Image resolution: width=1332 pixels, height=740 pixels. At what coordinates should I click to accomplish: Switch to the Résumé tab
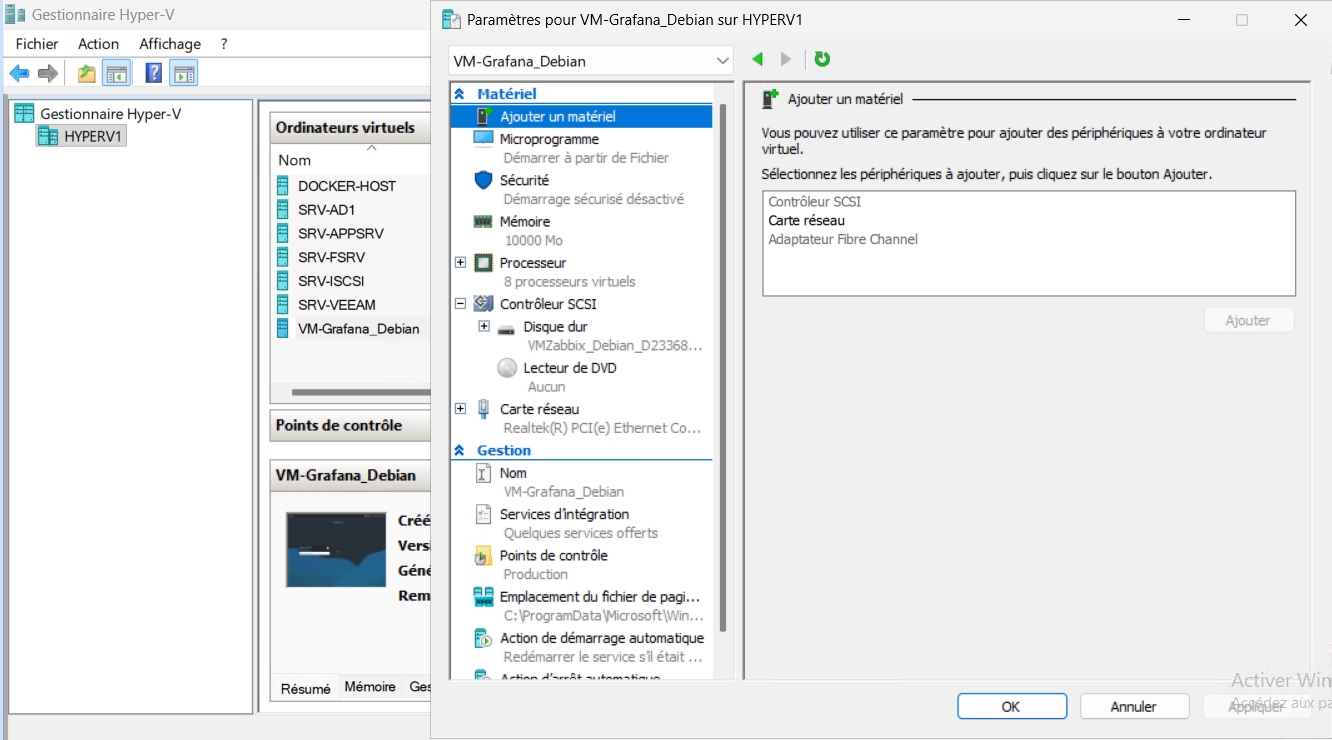(x=306, y=688)
